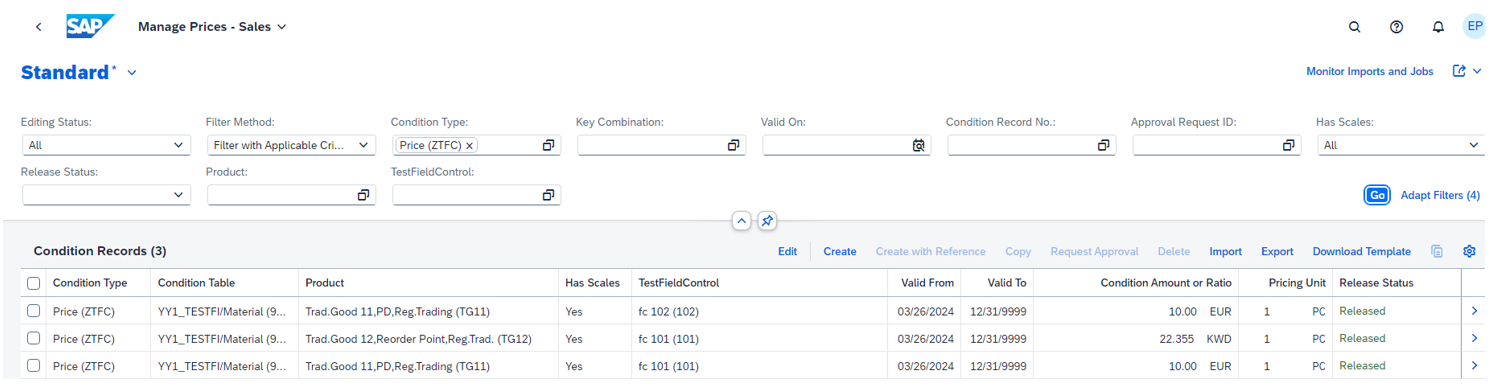Viewport: 1505px width, 386px height.
Task: Click the back navigation arrow
Action: click(x=38, y=27)
